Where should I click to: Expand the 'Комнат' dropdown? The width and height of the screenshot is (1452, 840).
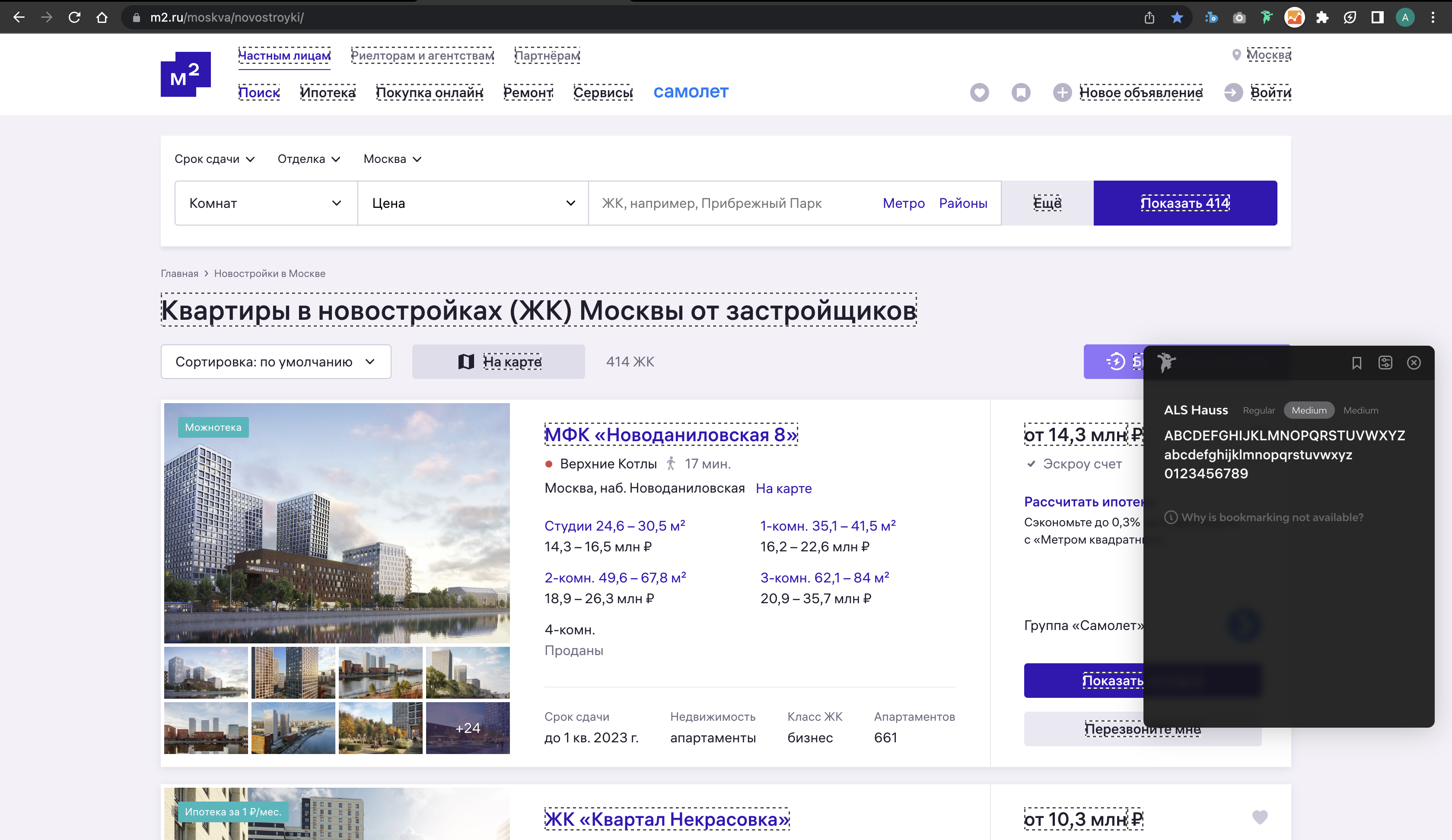pyautogui.click(x=266, y=204)
